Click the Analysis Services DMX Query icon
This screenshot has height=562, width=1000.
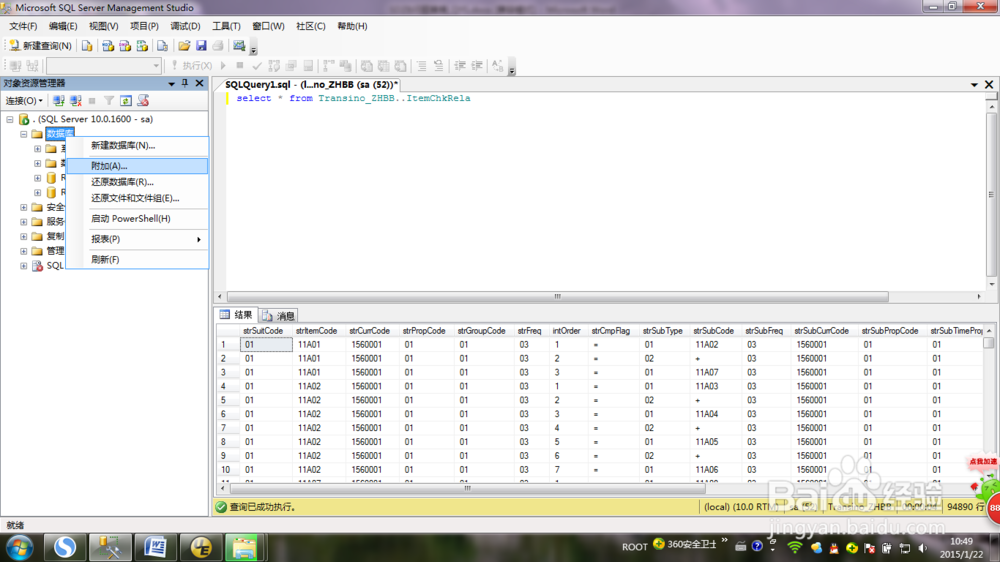(125, 45)
